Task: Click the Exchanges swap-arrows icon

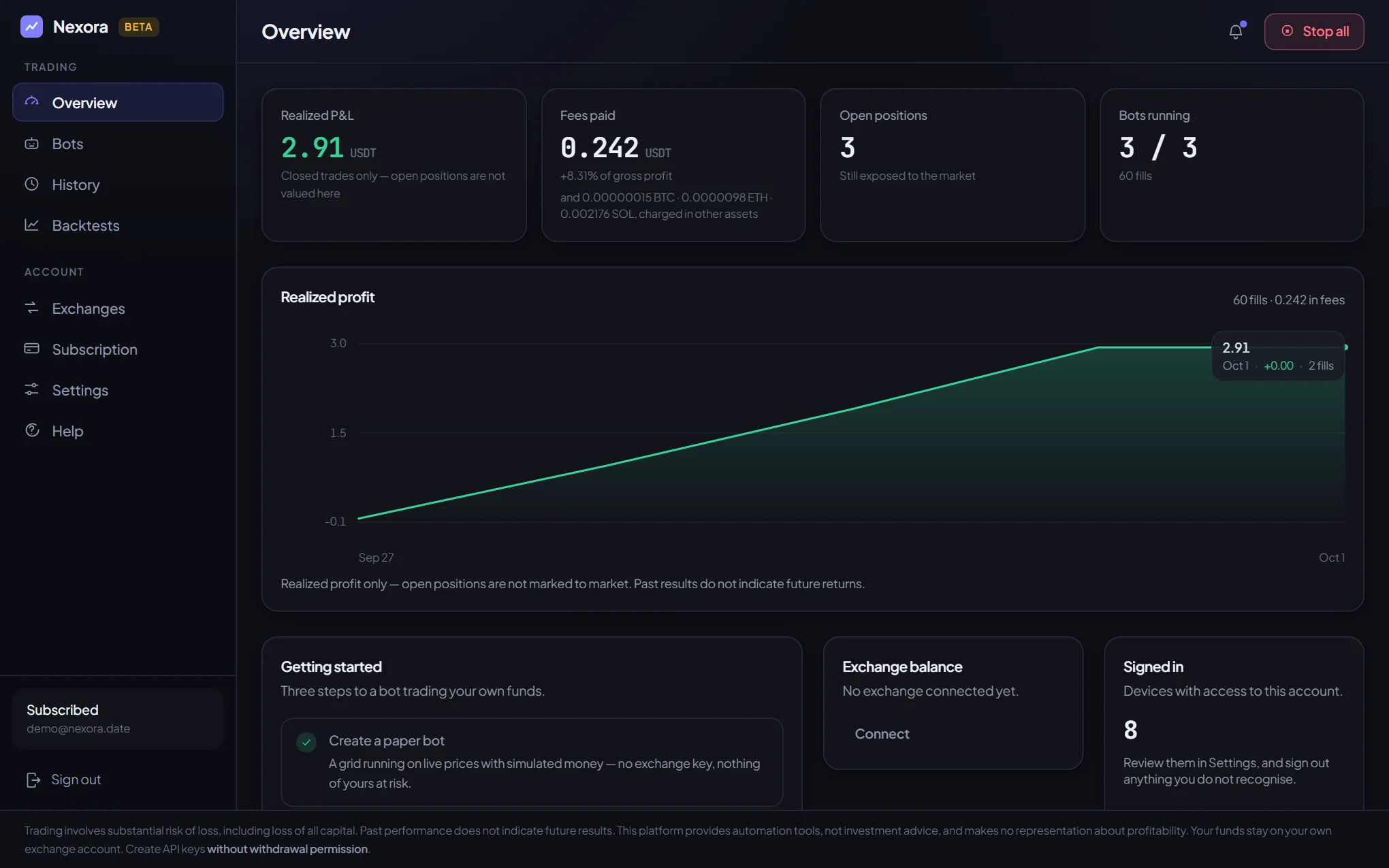Action: click(32, 308)
